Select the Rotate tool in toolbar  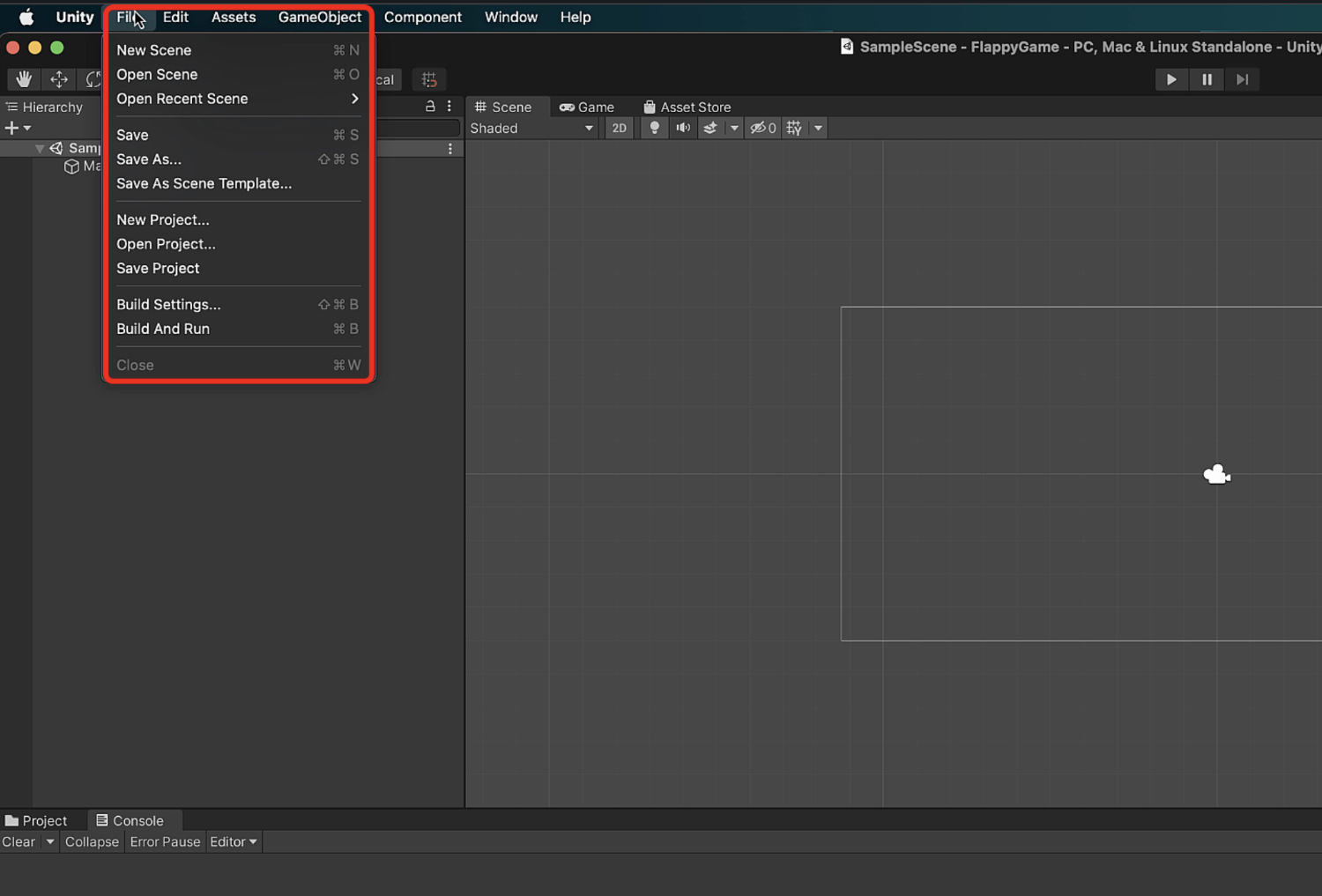(x=92, y=79)
